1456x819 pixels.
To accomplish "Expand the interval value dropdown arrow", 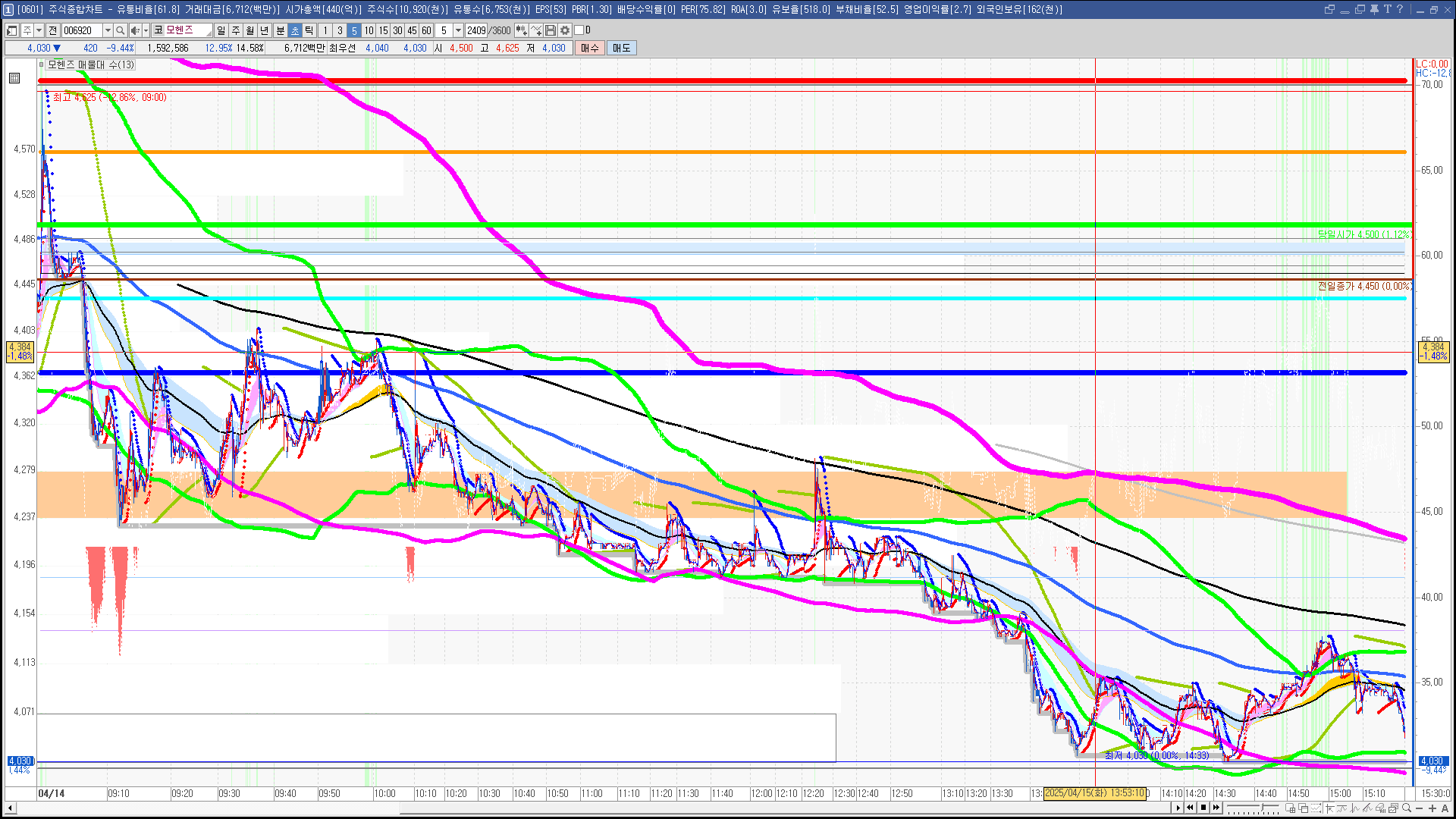I will [458, 30].
